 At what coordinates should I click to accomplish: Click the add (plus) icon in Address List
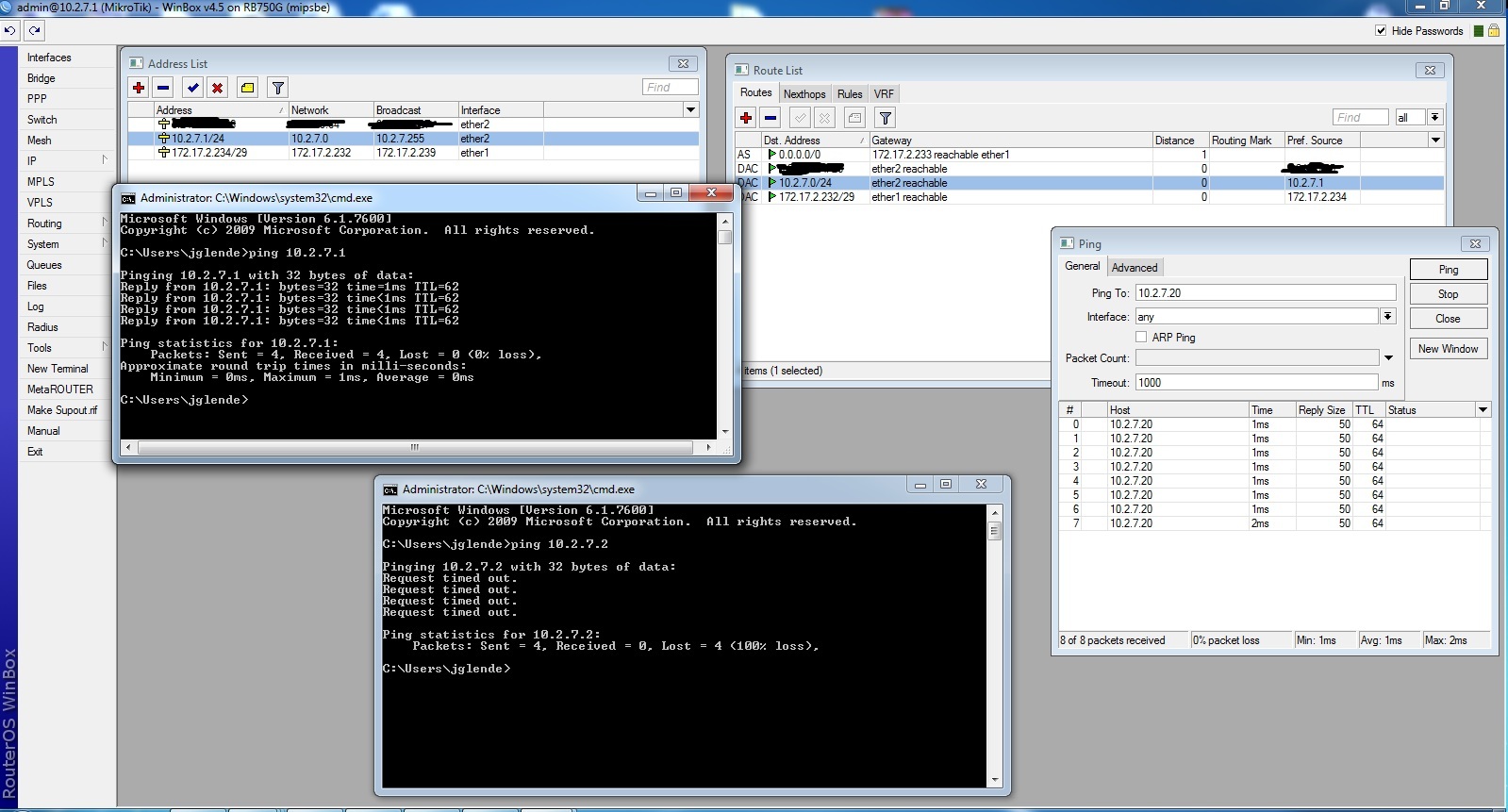(139, 88)
